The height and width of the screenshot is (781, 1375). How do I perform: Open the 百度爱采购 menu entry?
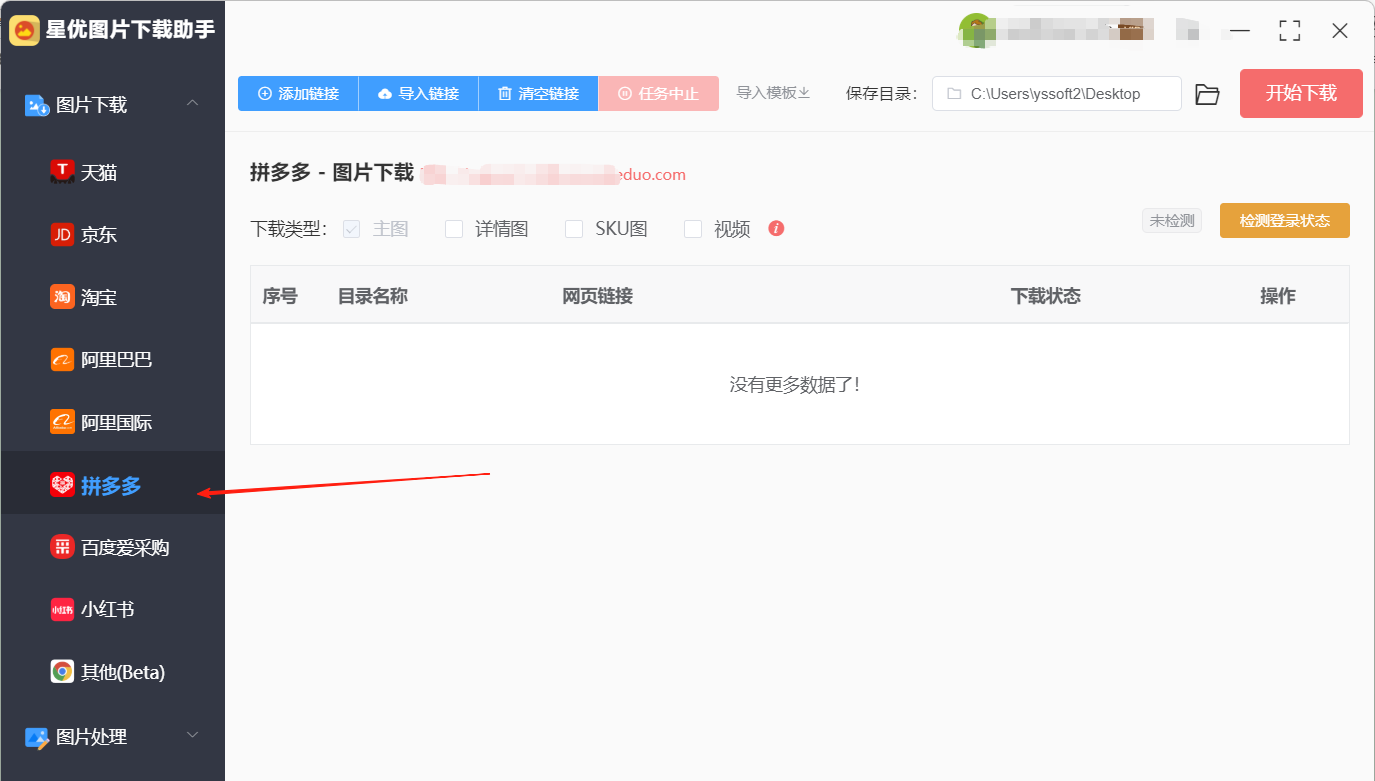tap(113, 547)
